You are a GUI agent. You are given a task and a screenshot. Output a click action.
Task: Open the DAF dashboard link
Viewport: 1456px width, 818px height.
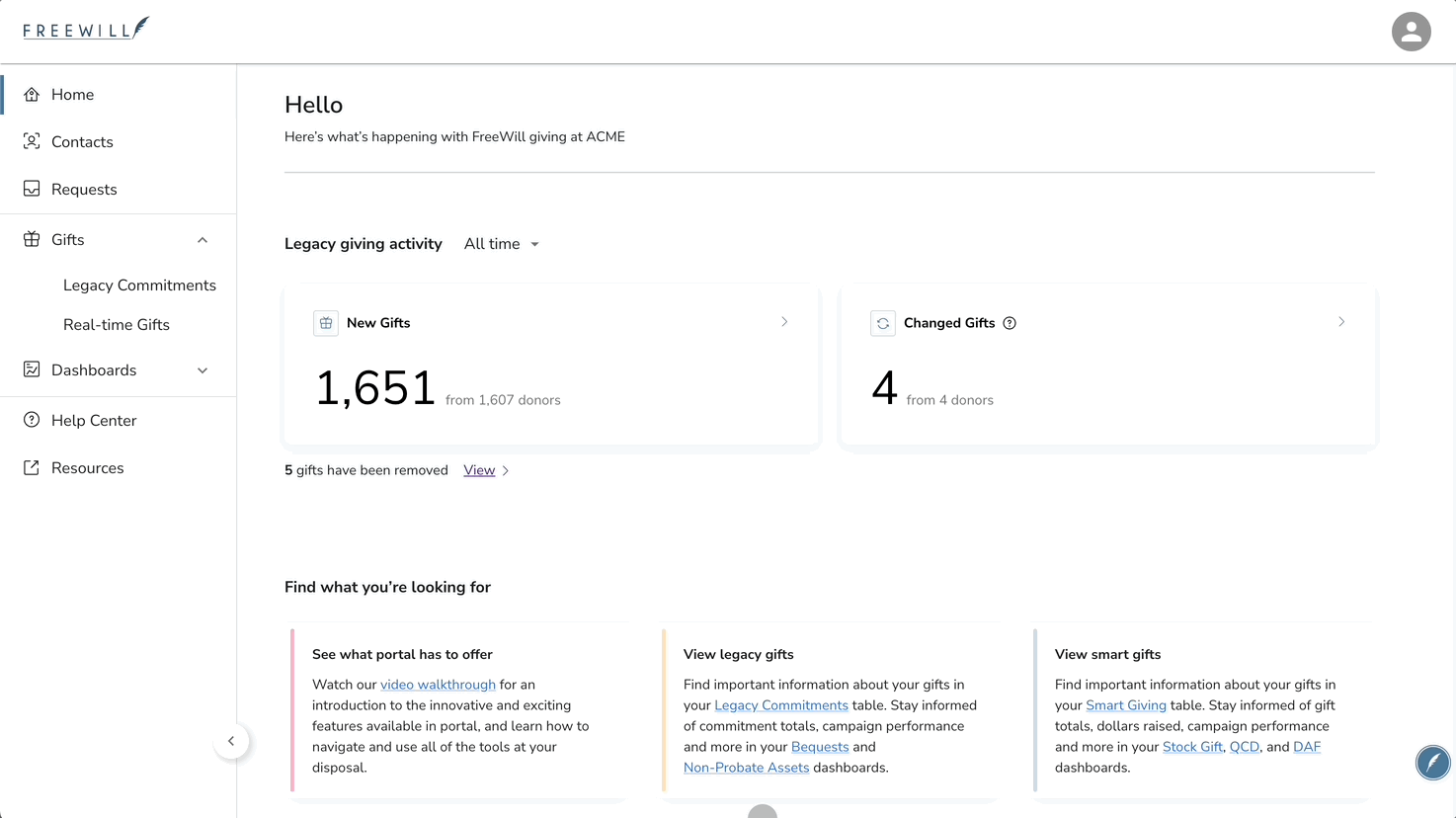[x=1307, y=747]
